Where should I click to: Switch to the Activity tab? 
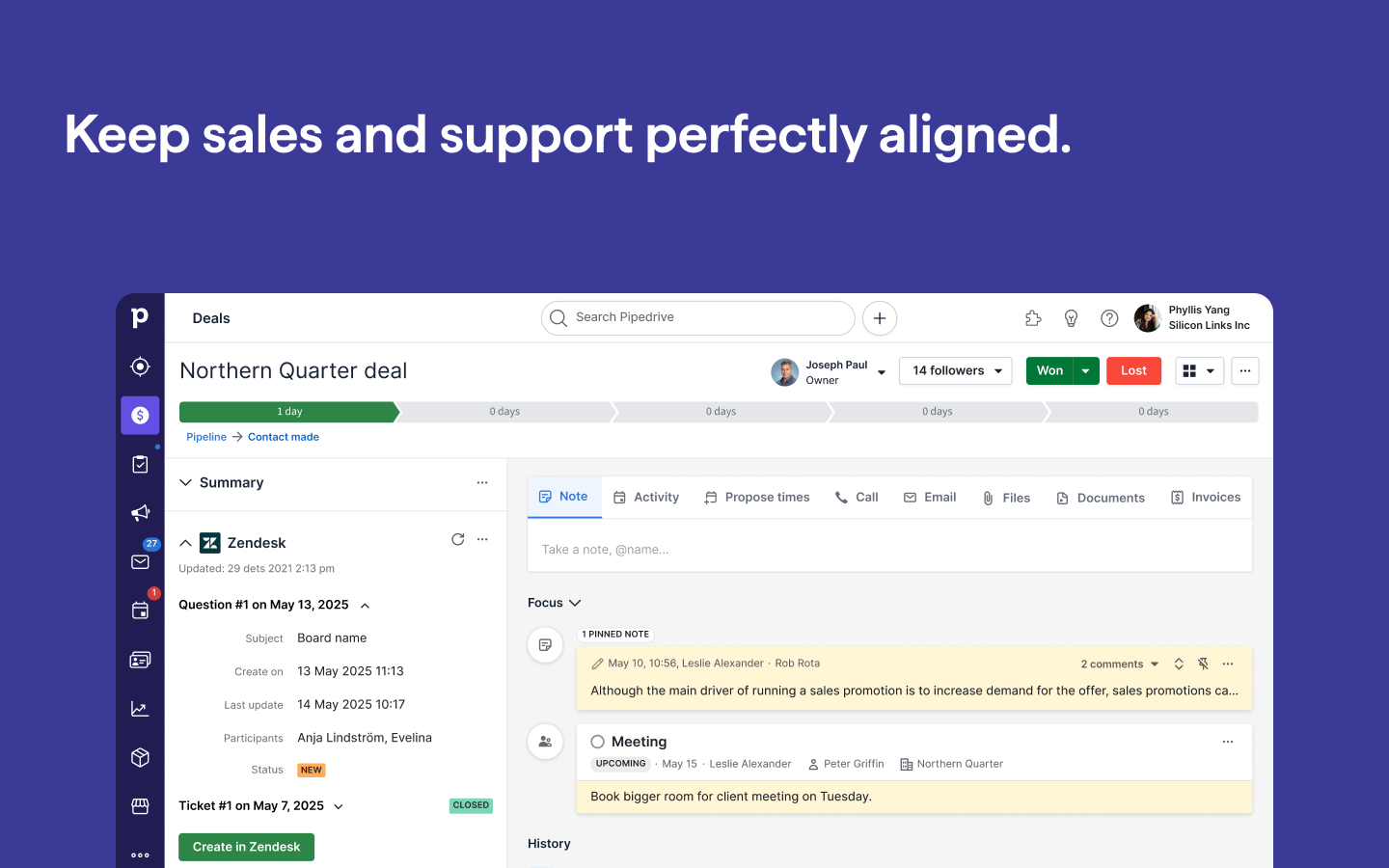(x=646, y=498)
